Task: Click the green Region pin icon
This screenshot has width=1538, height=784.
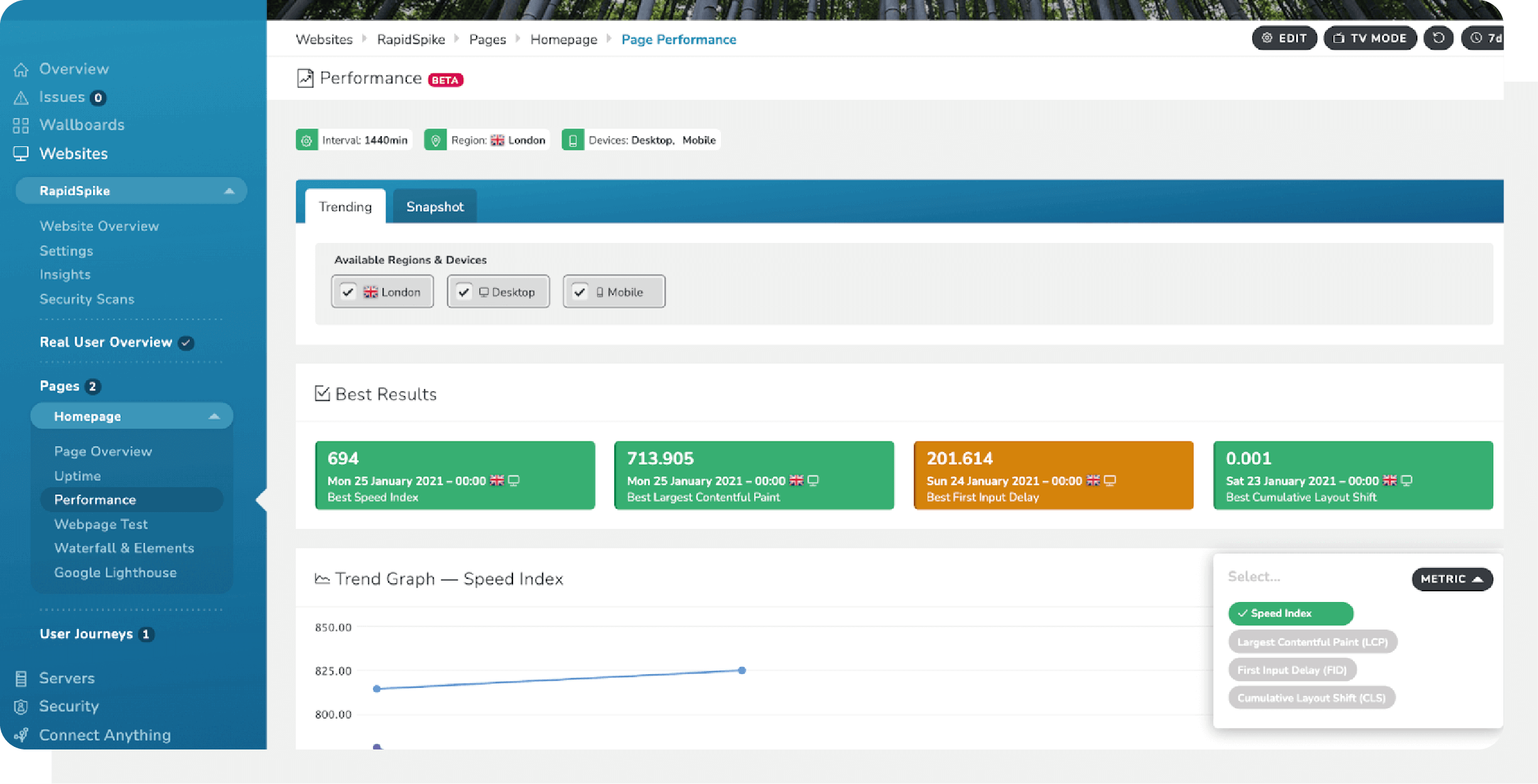Action: (x=435, y=140)
